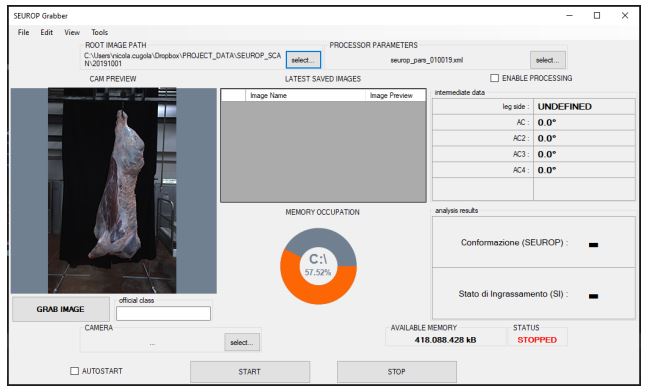Open the File menu

pyautogui.click(x=23, y=32)
